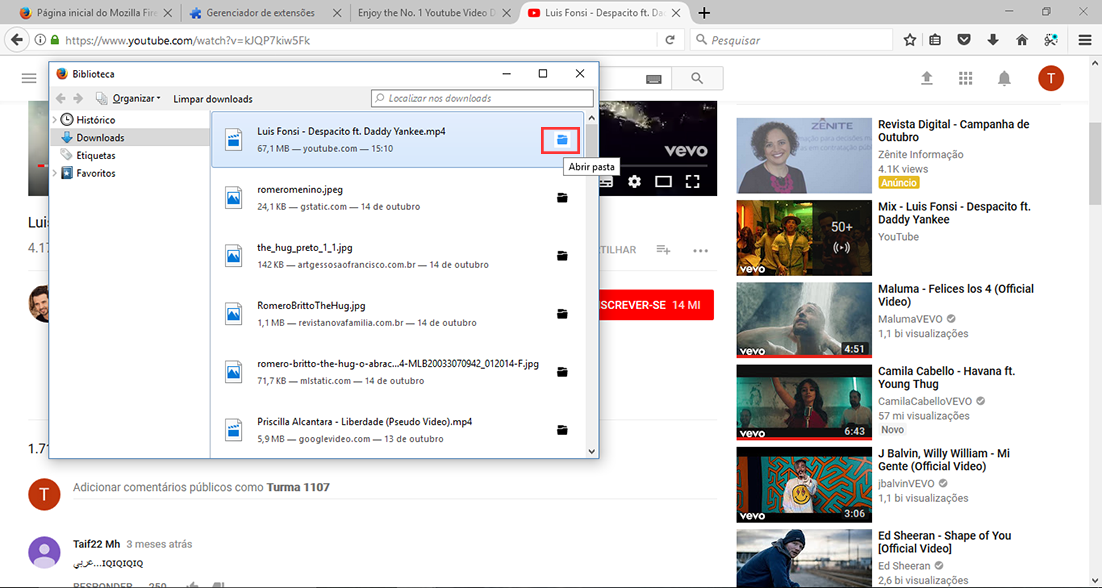Open YouTube on-screen keyboard icon
The image size is (1102, 588).
point(654,79)
